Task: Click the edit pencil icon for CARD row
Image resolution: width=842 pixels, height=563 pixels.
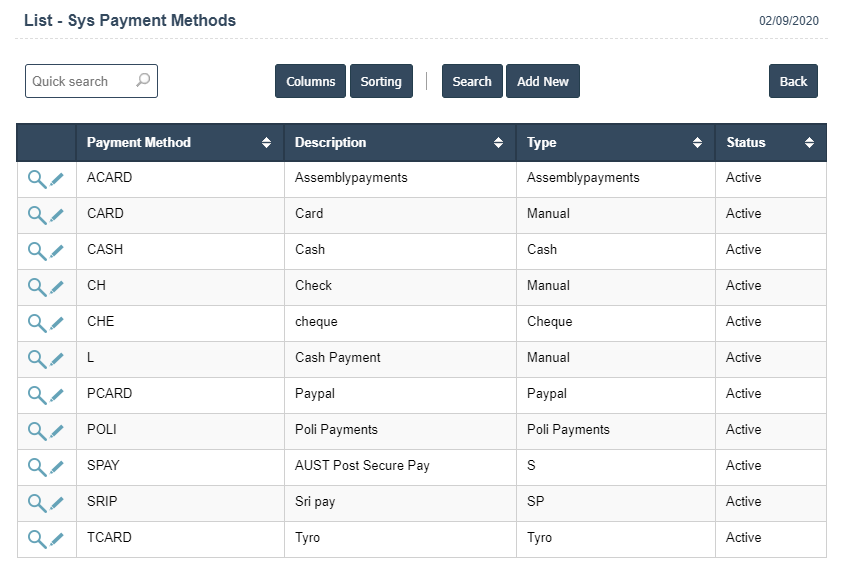Action: point(57,215)
